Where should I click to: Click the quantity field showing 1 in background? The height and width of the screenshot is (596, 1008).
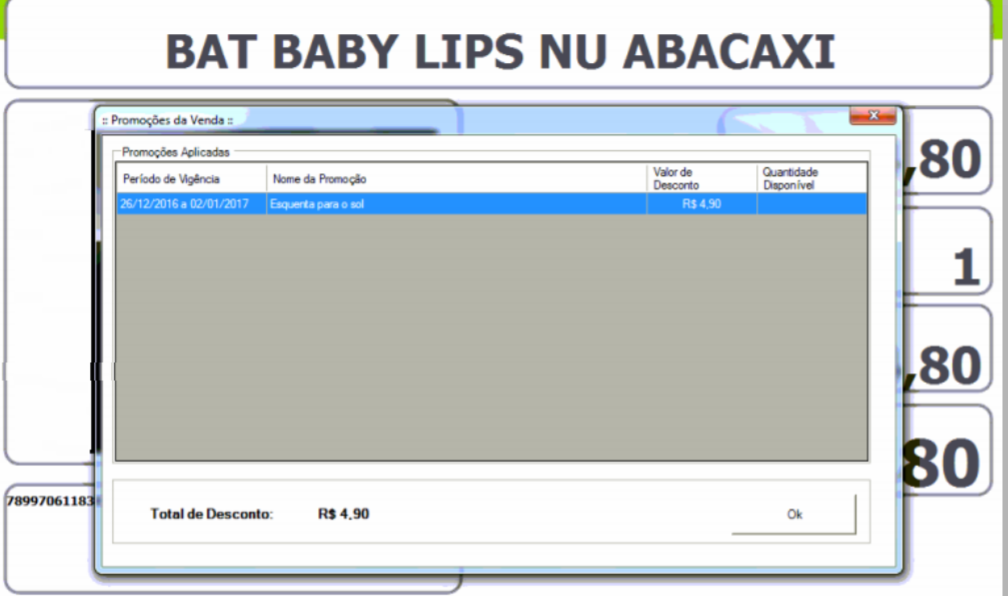coord(946,252)
